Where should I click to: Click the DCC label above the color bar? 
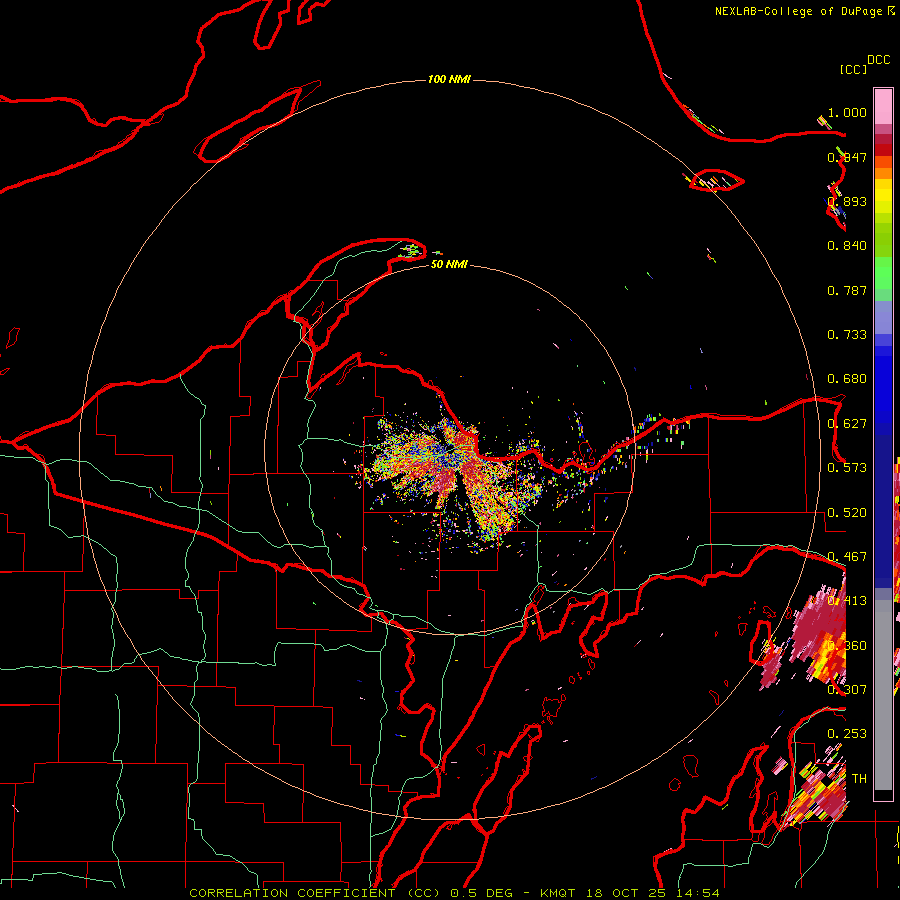pos(878,60)
